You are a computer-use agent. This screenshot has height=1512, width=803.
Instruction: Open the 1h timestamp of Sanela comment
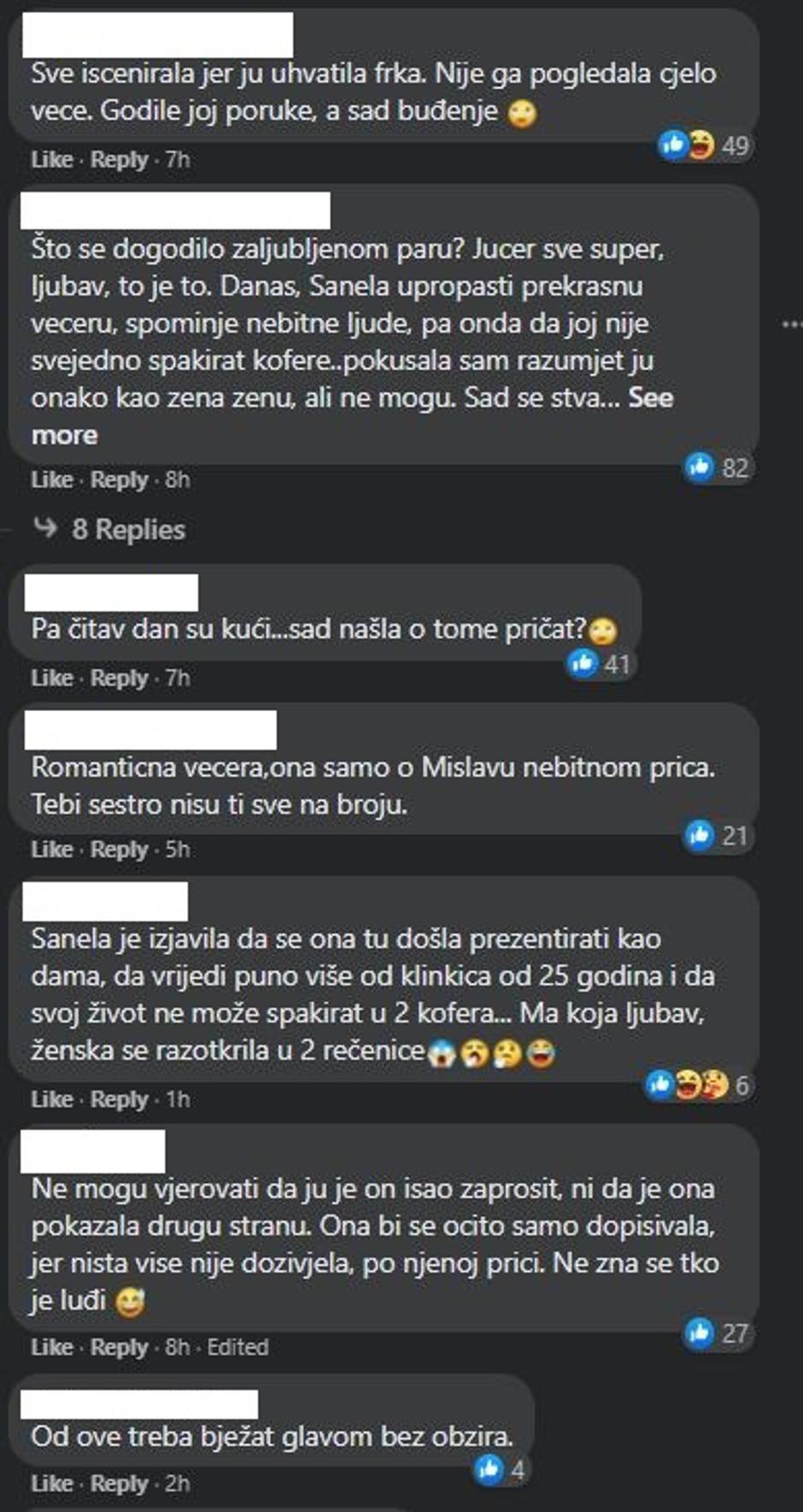(178, 1099)
